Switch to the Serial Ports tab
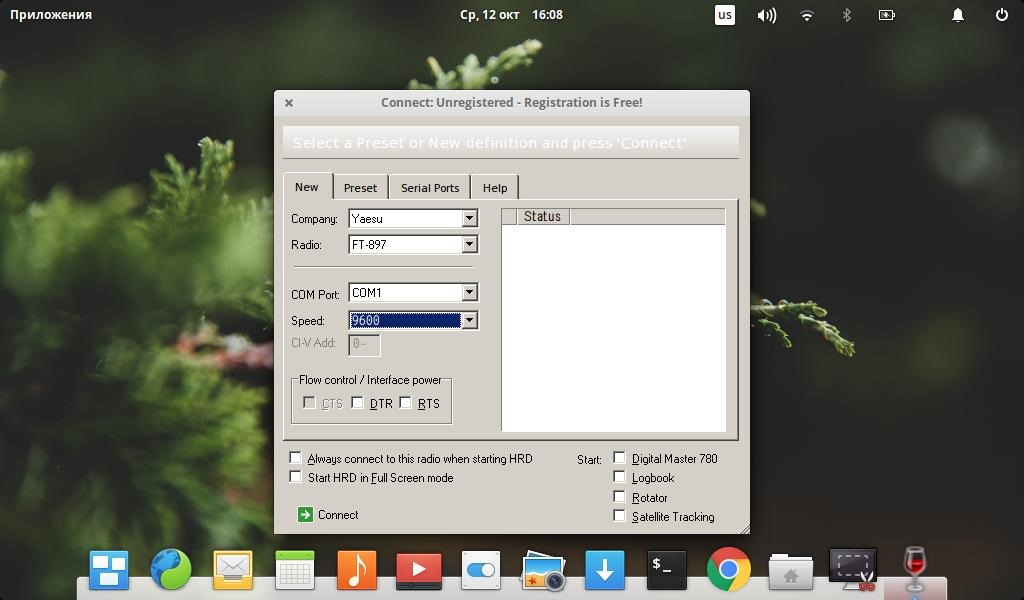The height and width of the screenshot is (600, 1024). 430,187
